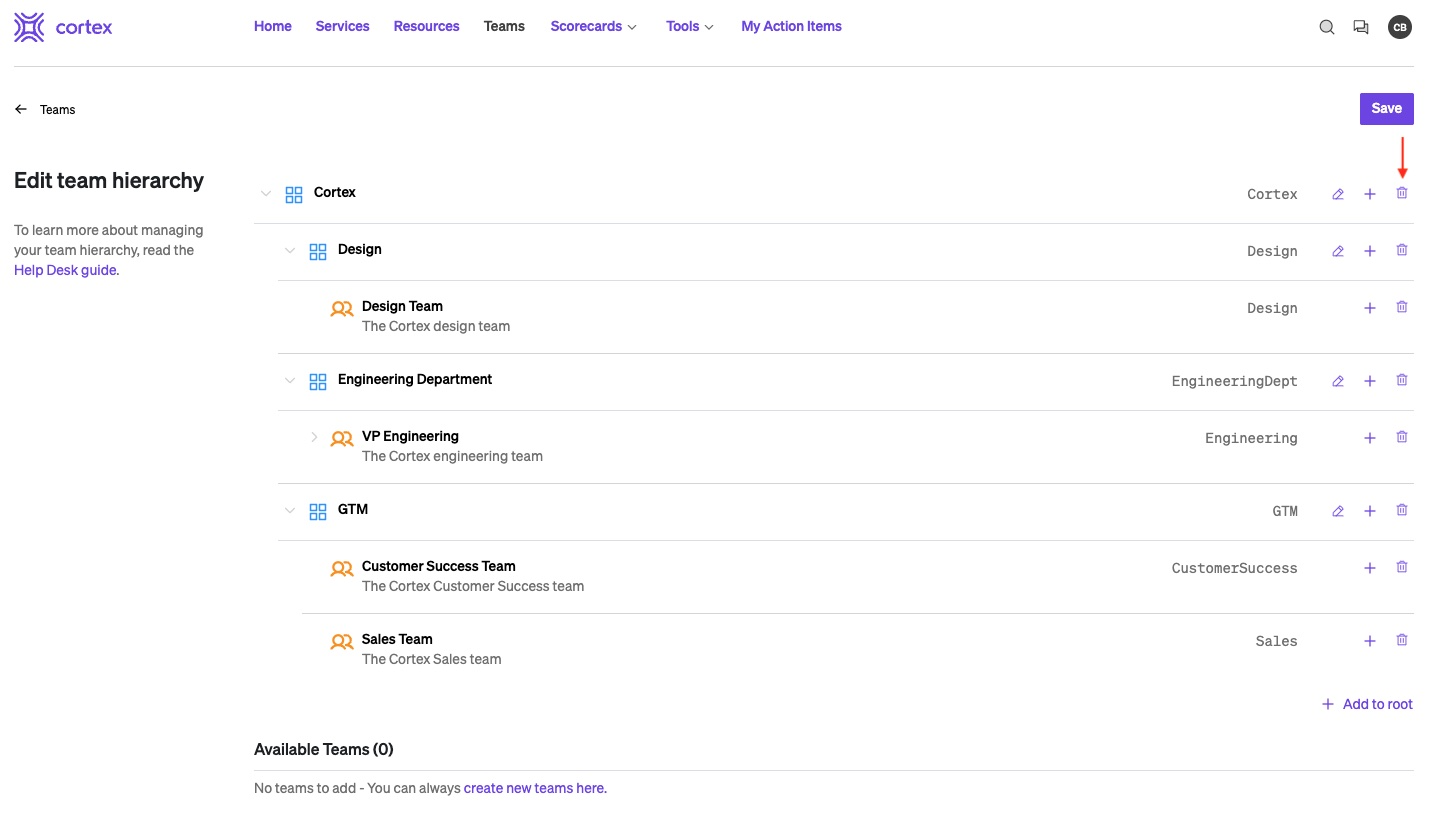Viewport: 1437px width, 826px height.
Task: Click The Cortex Sales team description
Action: 432,659
